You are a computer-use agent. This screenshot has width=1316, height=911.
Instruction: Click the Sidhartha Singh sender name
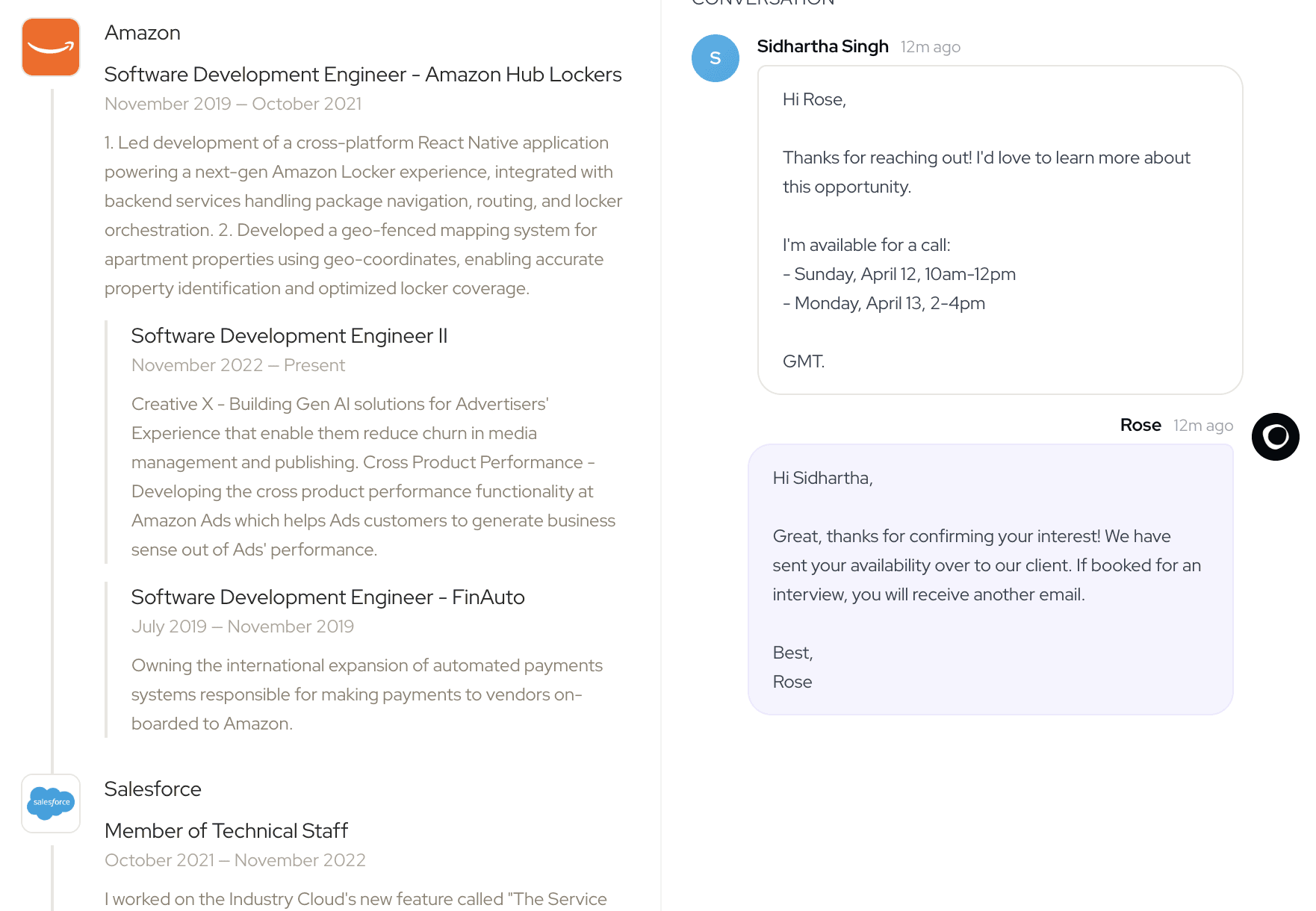tap(823, 46)
